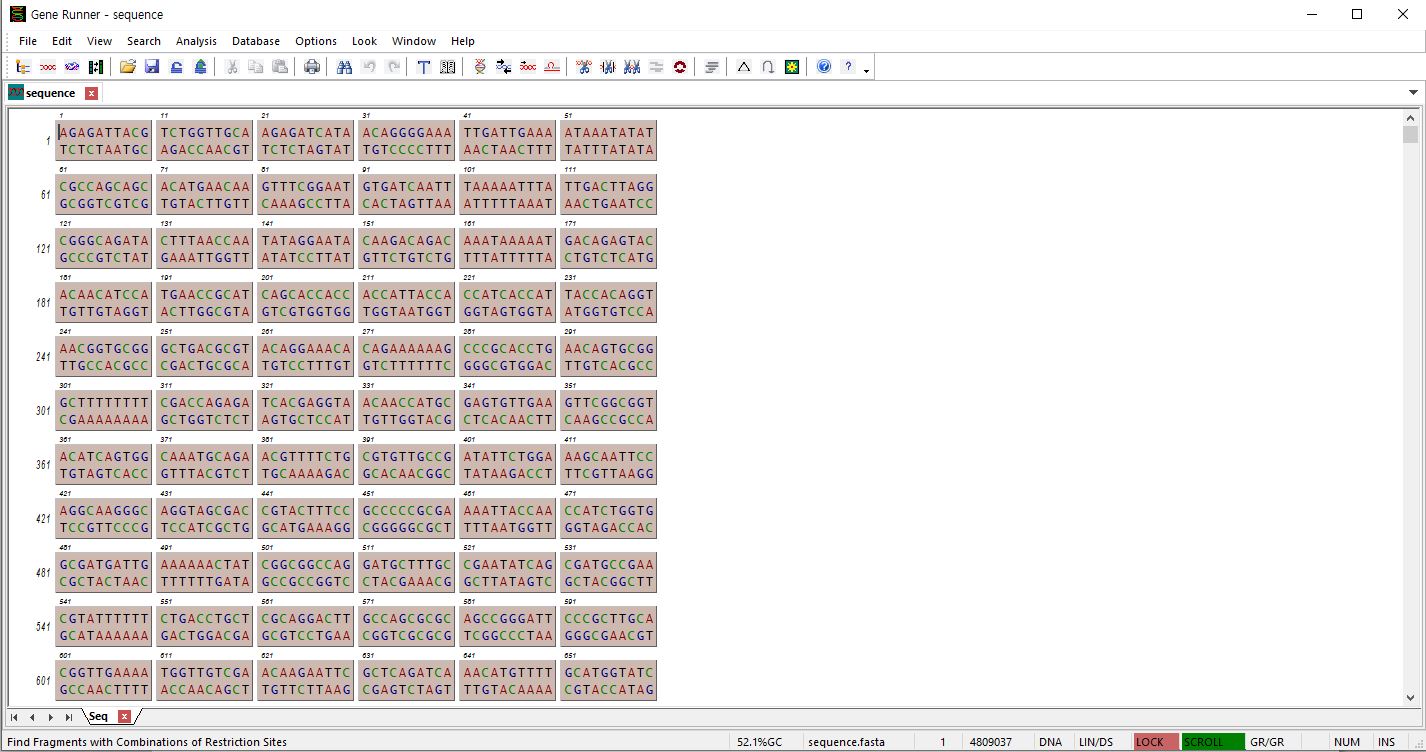Open a file with the folder icon
1426x752 pixels.
pos(128,67)
